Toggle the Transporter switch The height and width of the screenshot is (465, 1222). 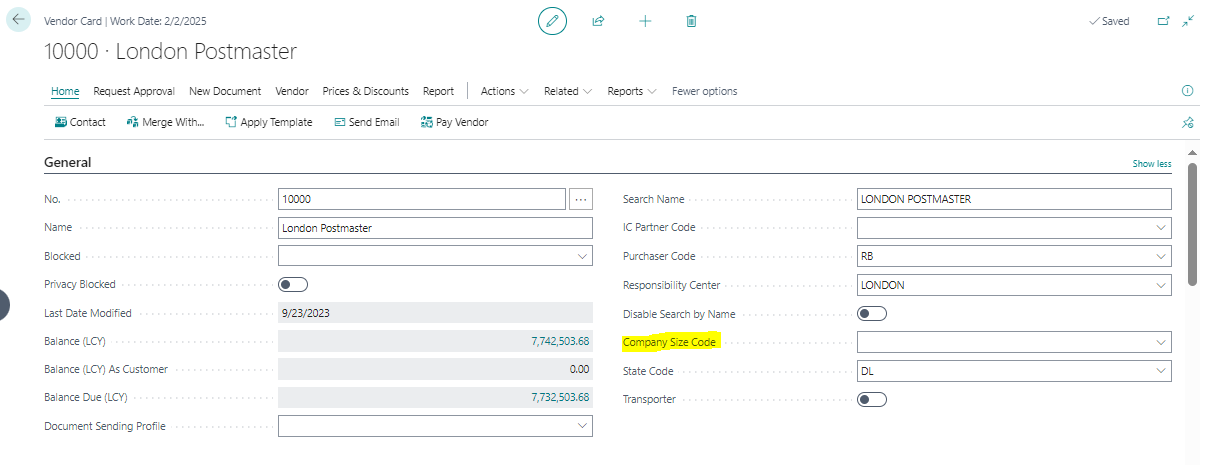tap(872, 400)
